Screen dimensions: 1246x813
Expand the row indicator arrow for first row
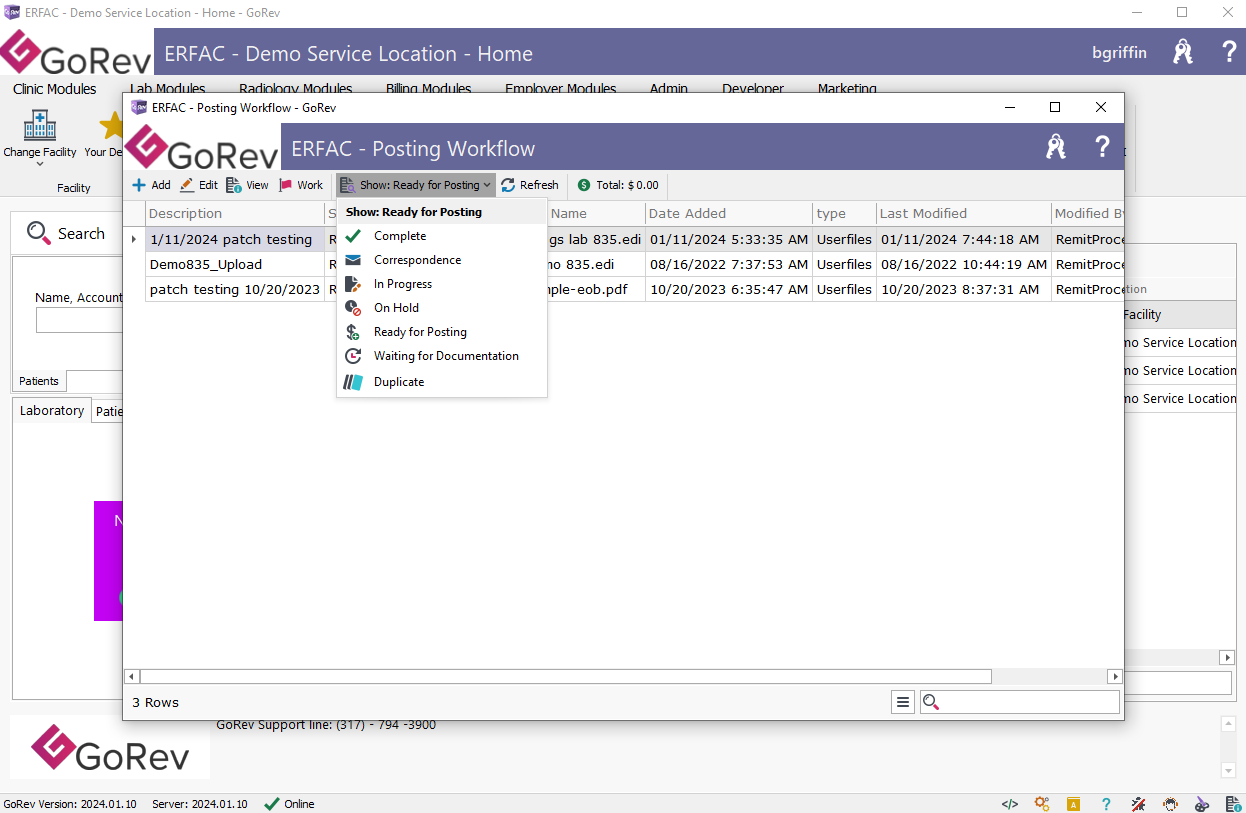(x=134, y=239)
